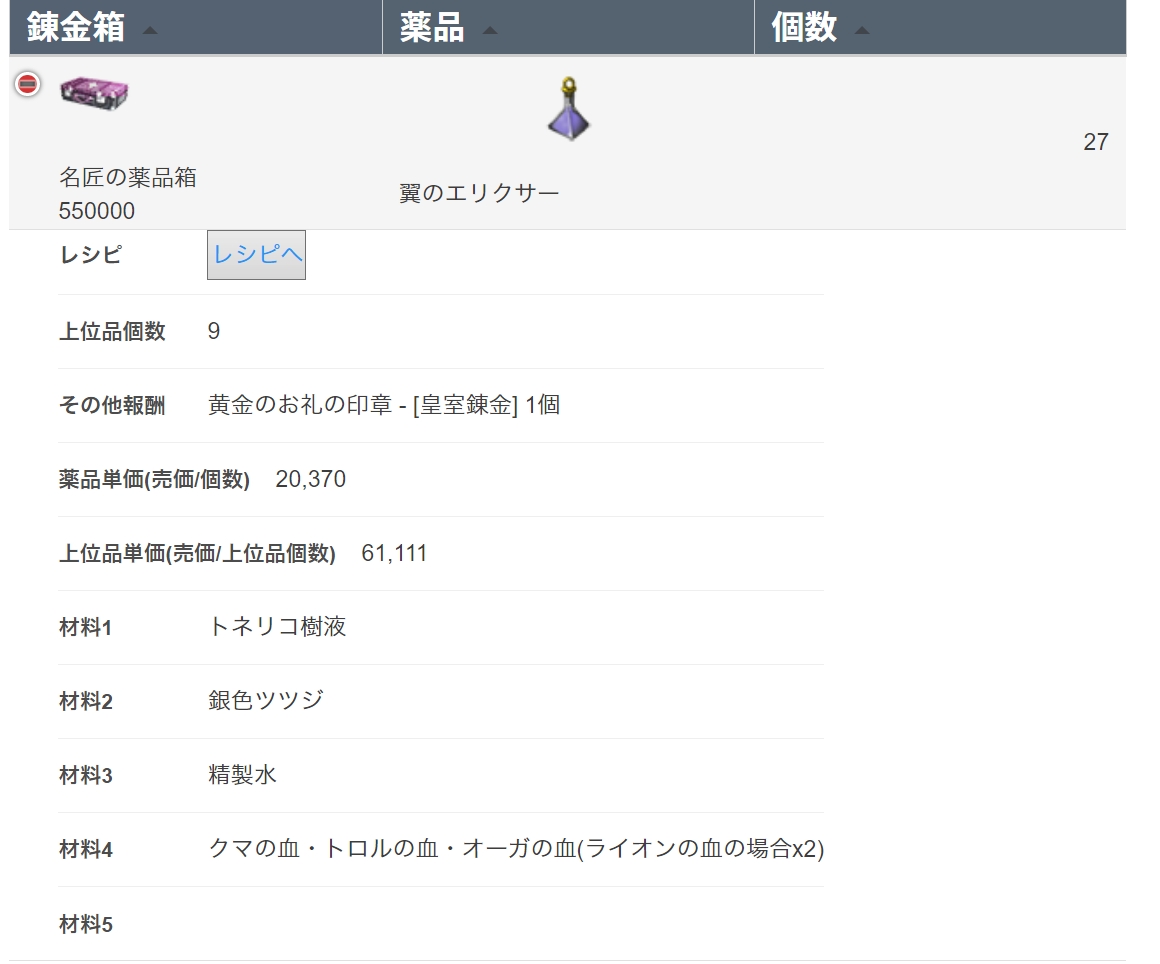Click the sort arrow beside 個数
This screenshot has height=964, width=1160.
(862, 31)
